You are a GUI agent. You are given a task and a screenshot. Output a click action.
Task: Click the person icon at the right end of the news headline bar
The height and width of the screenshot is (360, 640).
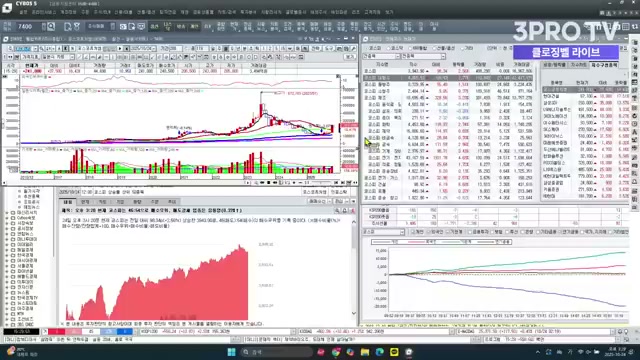point(353,211)
